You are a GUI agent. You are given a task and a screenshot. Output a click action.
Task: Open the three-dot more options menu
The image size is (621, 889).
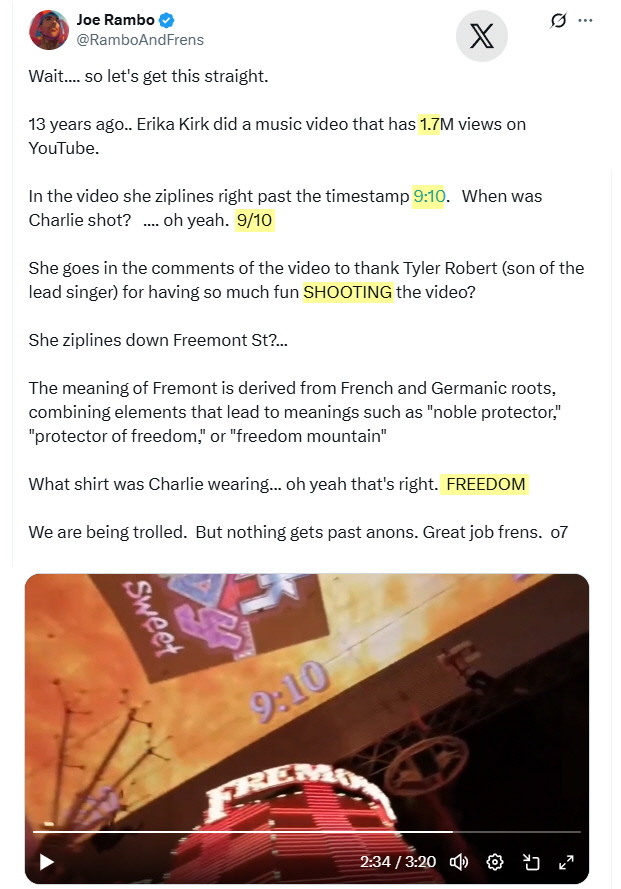(585, 20)
